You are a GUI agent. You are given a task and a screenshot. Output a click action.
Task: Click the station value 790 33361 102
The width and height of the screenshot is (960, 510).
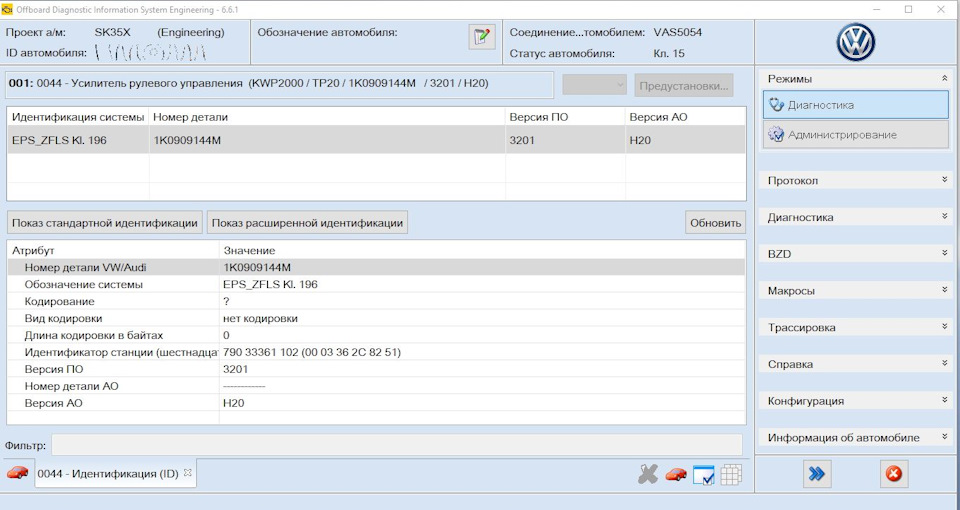(x=312, y=352)
